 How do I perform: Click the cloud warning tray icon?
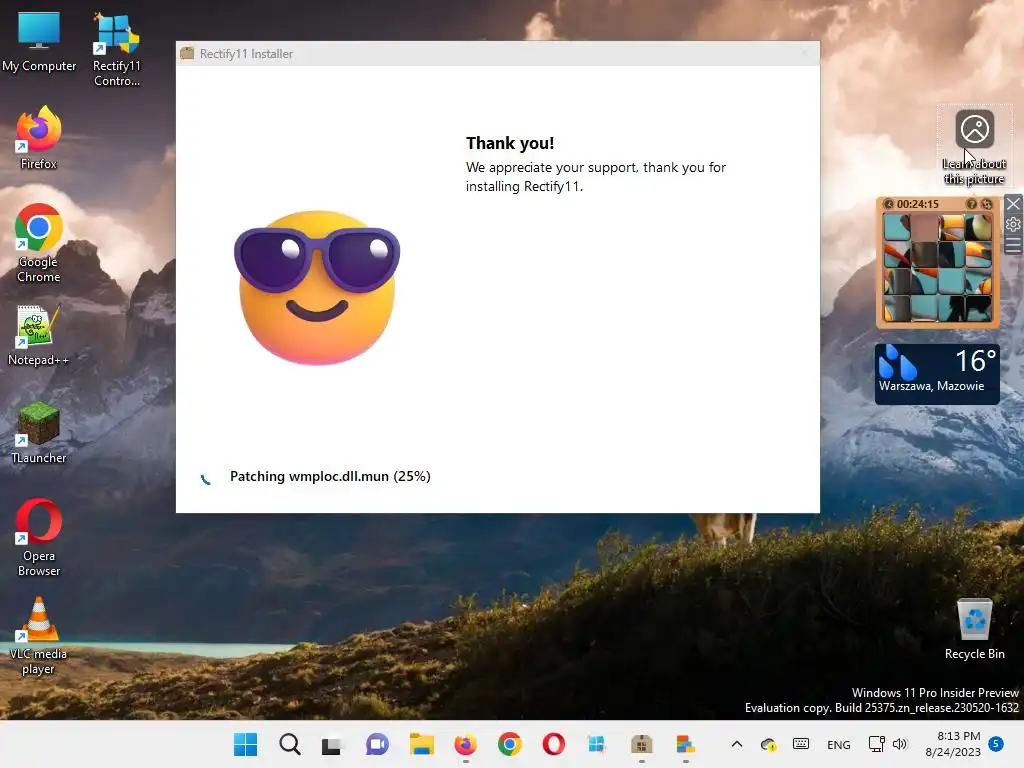click(769, 744)
